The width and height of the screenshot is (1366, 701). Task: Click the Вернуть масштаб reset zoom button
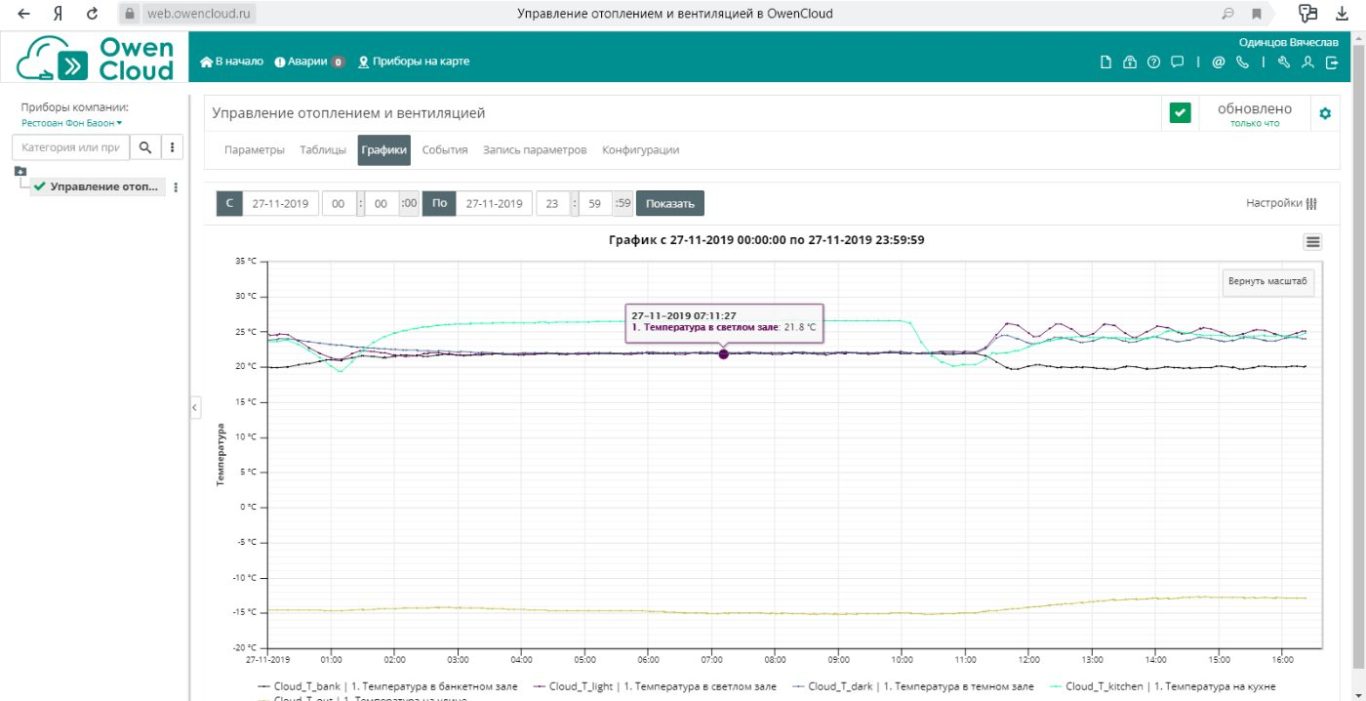pyautogui.click(x=1268, y=281)
